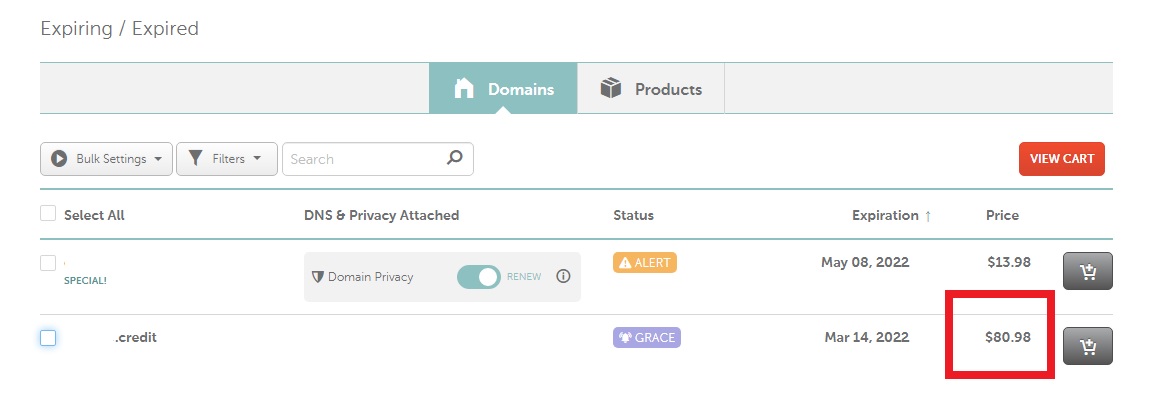Click the Status column header

pos(633,215)
